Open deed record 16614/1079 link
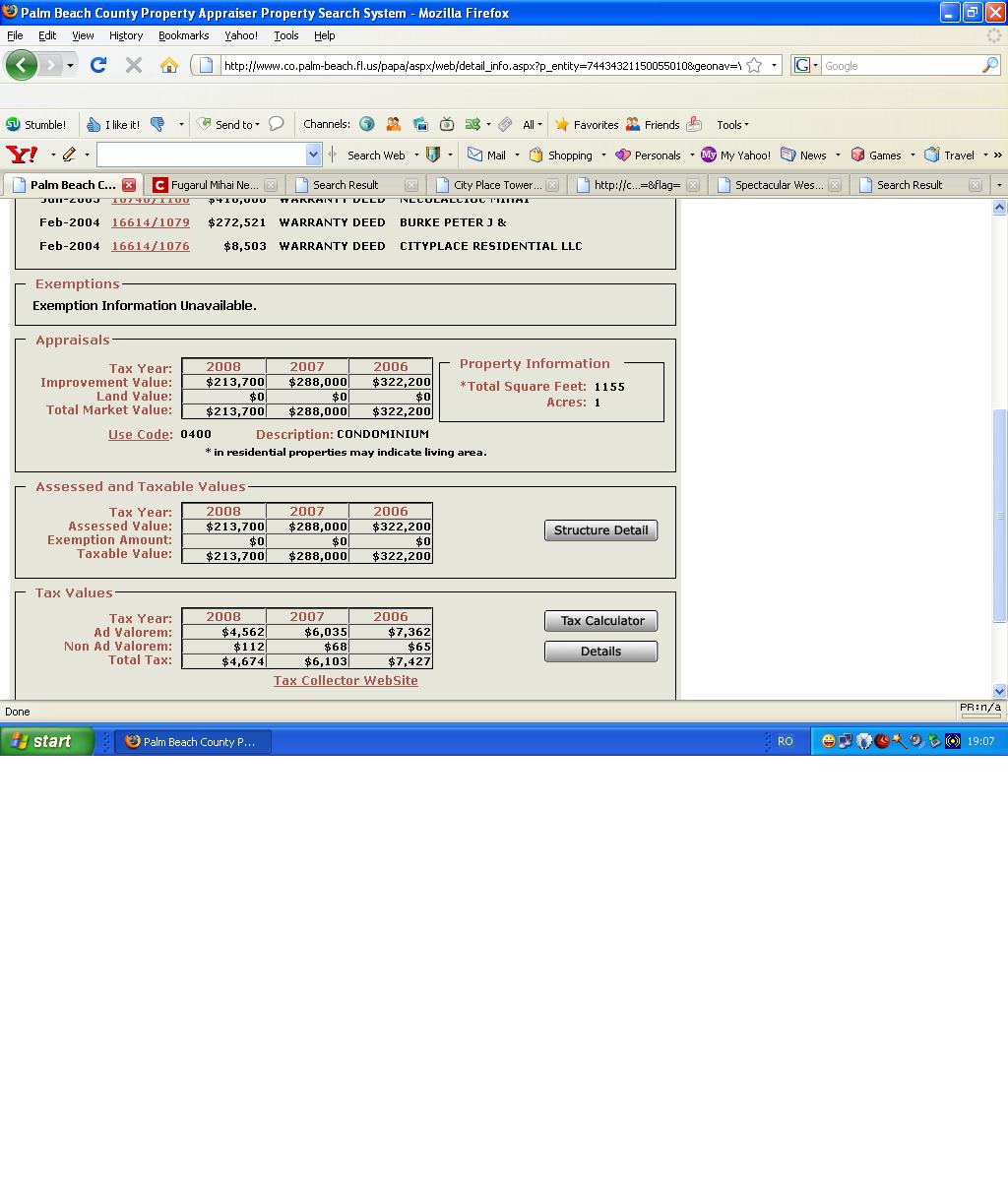Screen dimensions: 1008x1181 151,222
